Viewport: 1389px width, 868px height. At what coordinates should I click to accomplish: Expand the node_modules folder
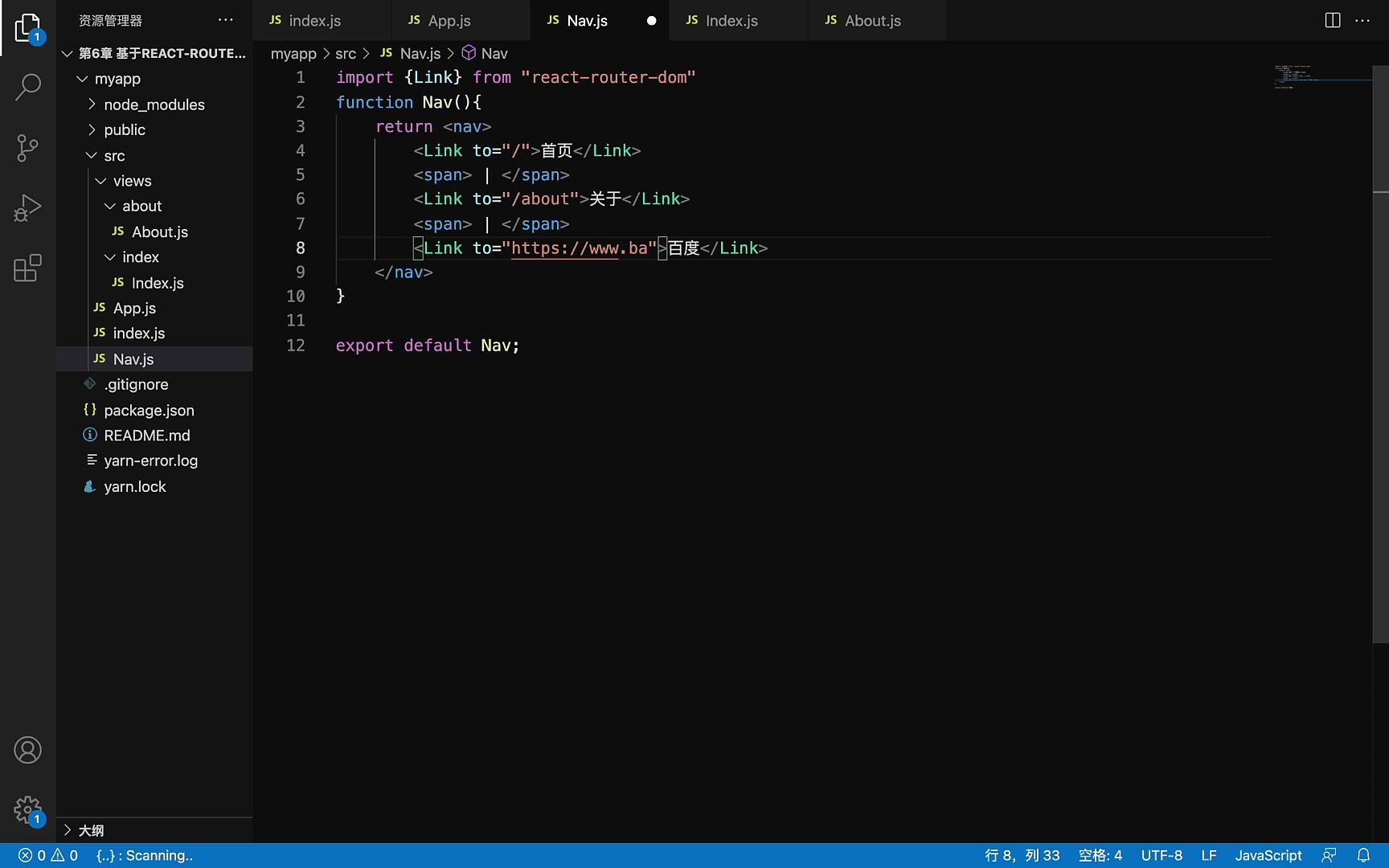click(x=92, y=104)
